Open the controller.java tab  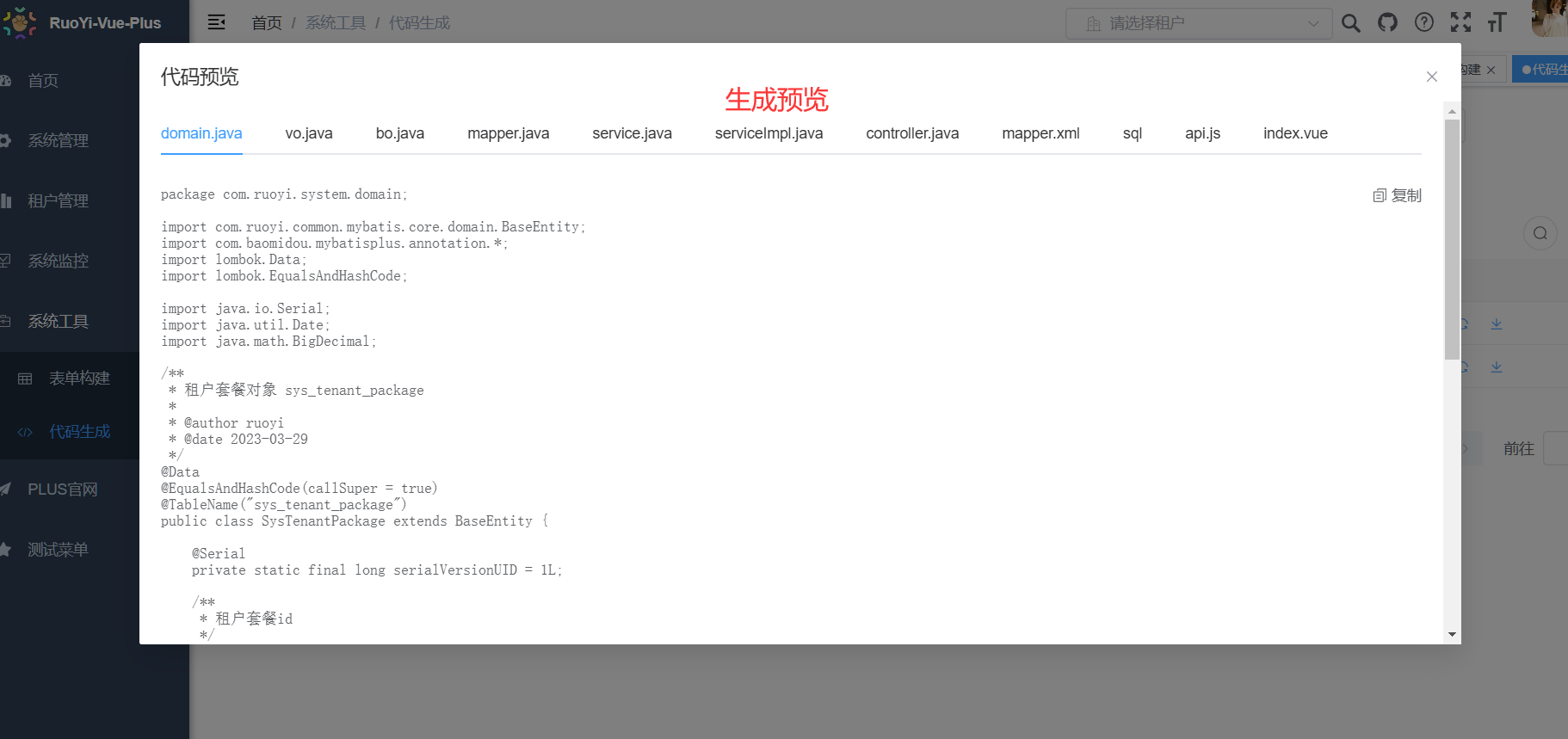pos(912,133)
